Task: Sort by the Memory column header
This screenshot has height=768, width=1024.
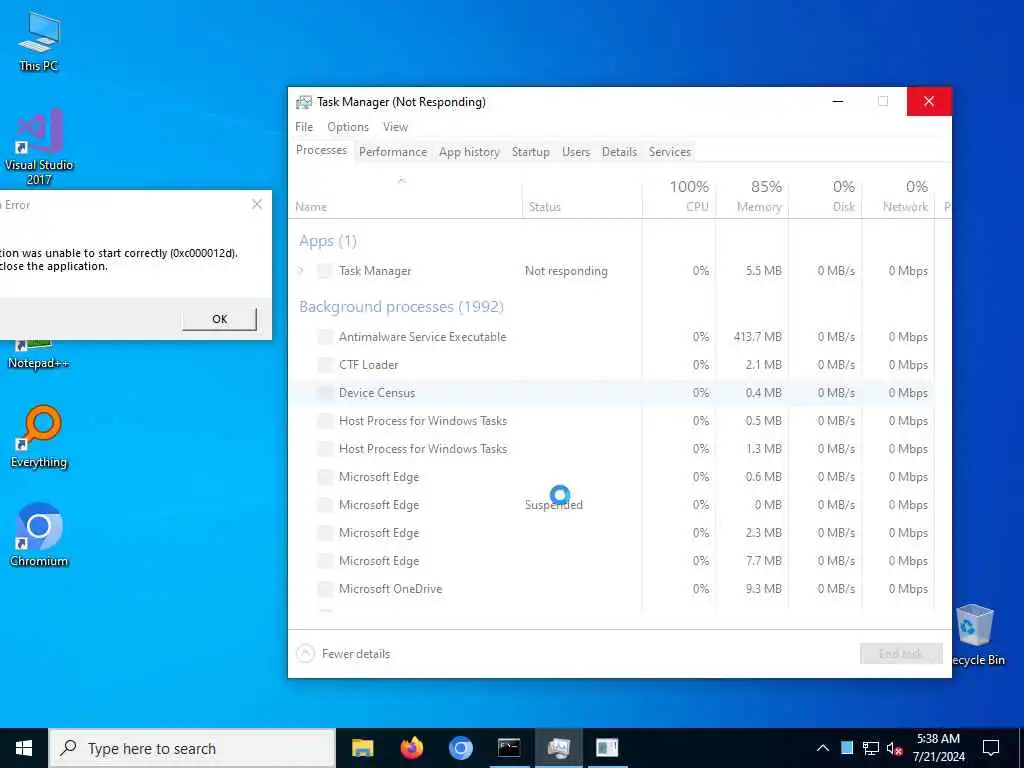Action: (x=752, y=199)
